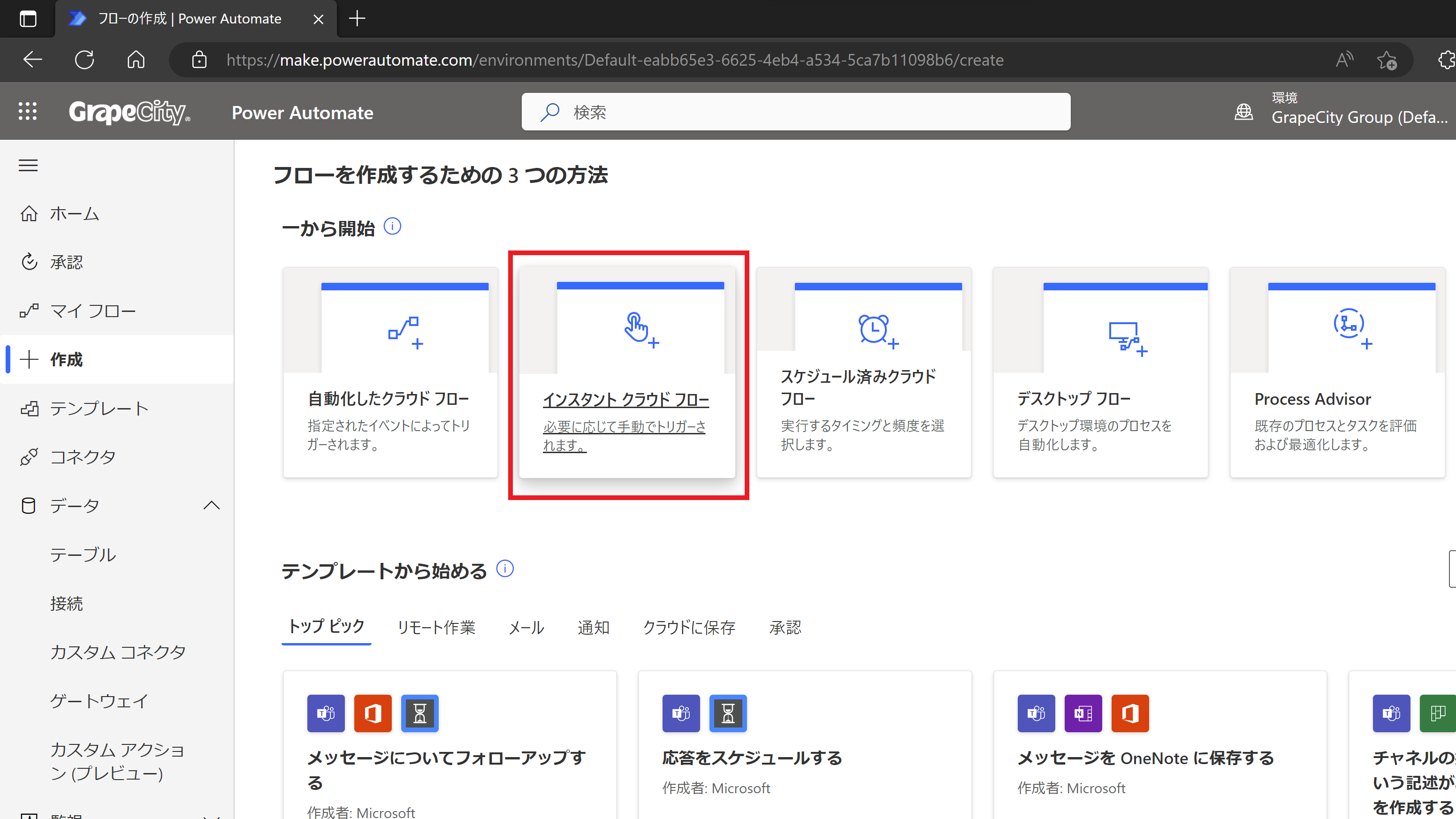Toggle the hamburger navigation menu
Viewport: 1456px width, 819px height.
coord(28,166)
